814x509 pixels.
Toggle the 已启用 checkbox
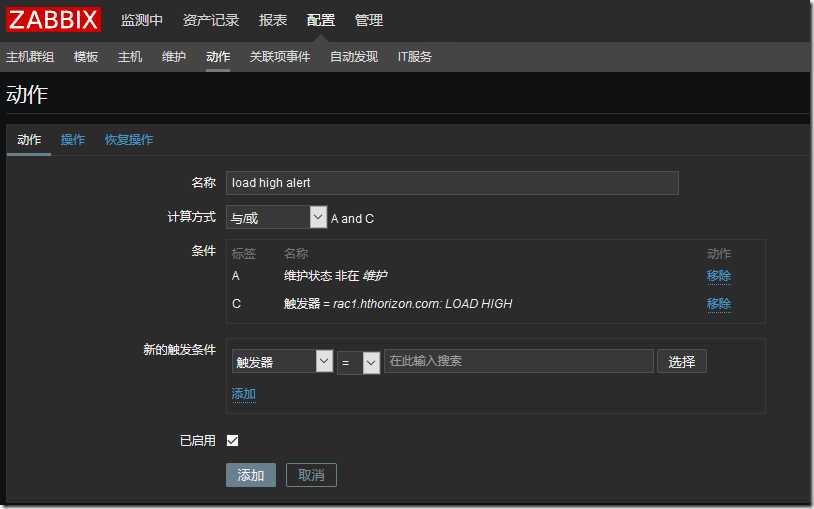[x=233, y=440]
